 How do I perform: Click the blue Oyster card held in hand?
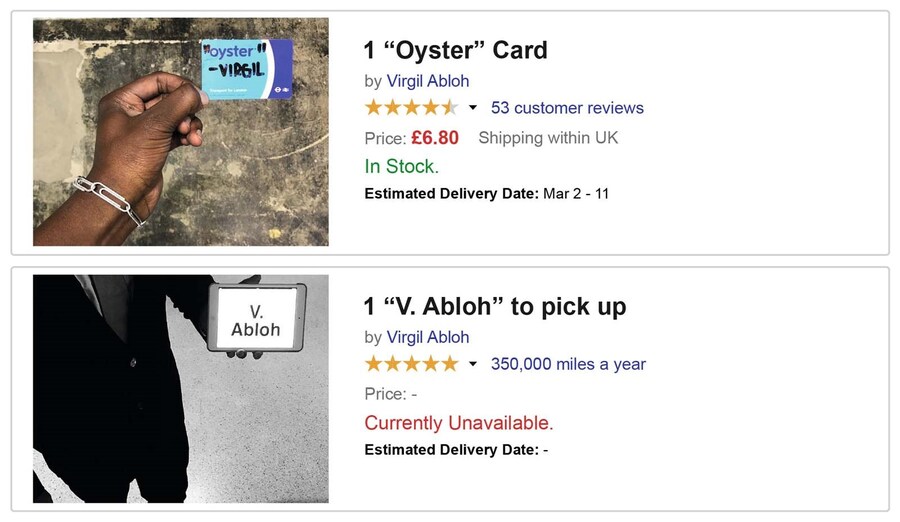pyautogui.click(x=246, y=69)
